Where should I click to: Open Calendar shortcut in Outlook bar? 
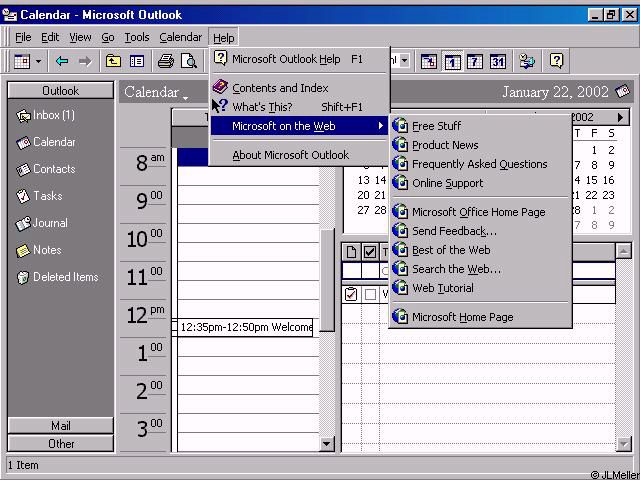pos(46,142)
